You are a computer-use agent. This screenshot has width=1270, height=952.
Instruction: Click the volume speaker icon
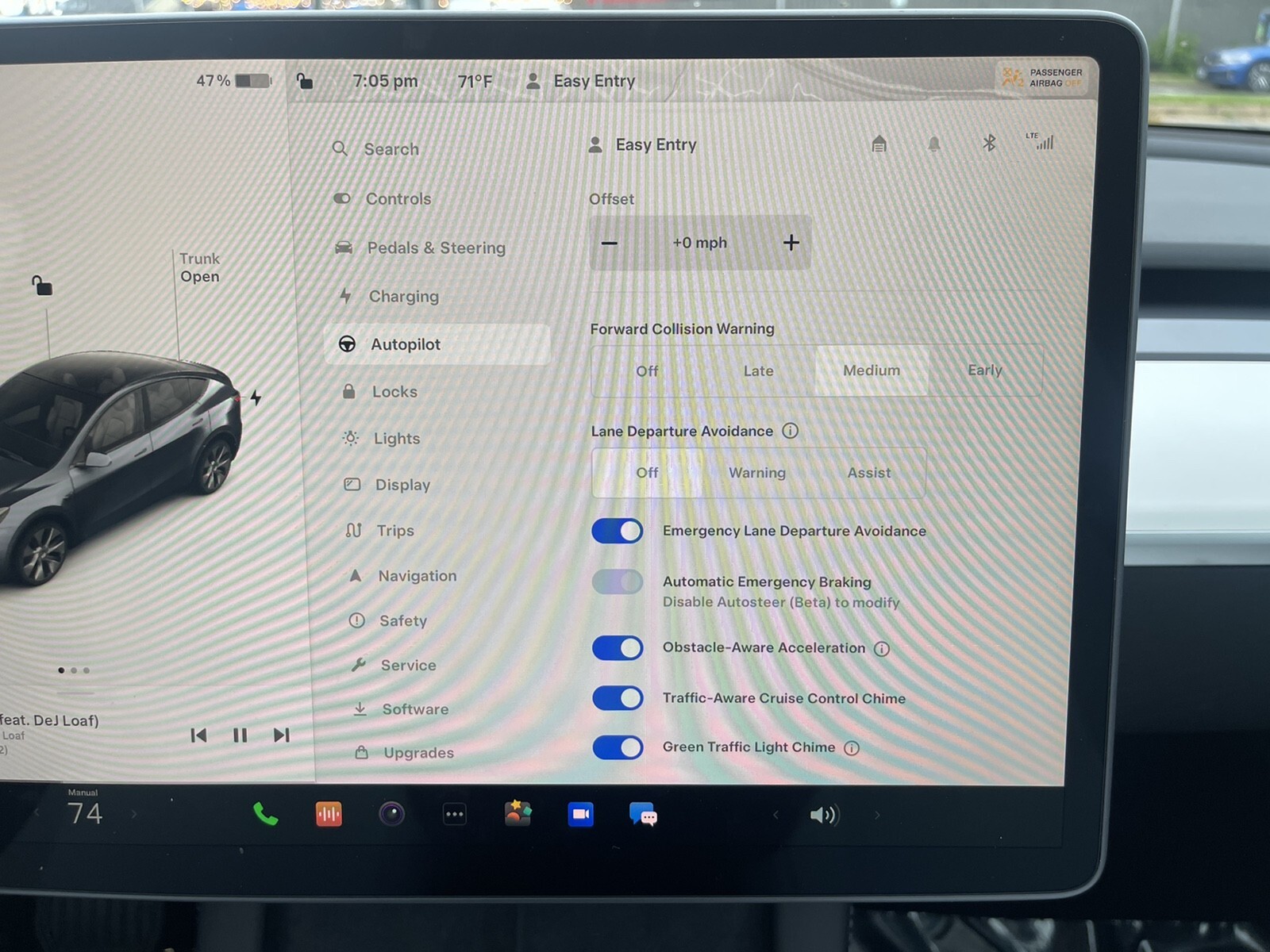pyautogui.click(x=825, y=815)
